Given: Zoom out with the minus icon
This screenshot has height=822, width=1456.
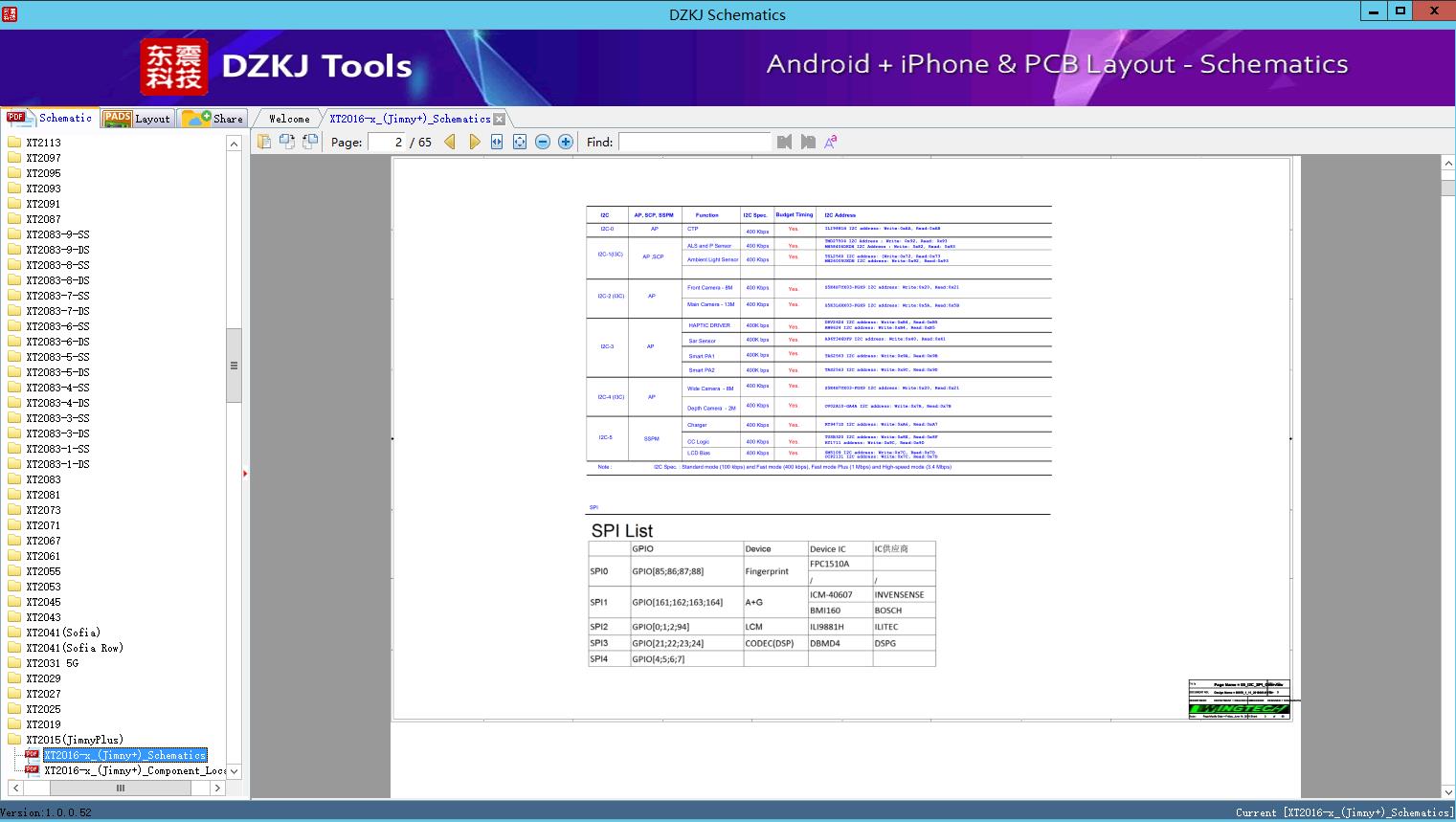Looking at the screenshot, I should 543,142.
